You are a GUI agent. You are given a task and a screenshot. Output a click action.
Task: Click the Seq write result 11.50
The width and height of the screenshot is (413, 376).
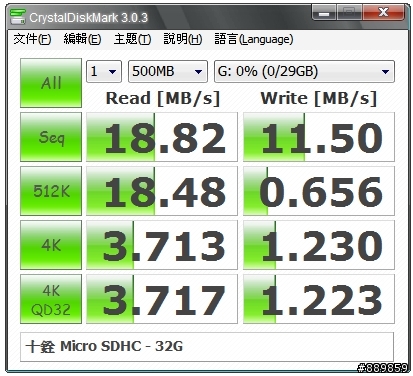(319, 137)
